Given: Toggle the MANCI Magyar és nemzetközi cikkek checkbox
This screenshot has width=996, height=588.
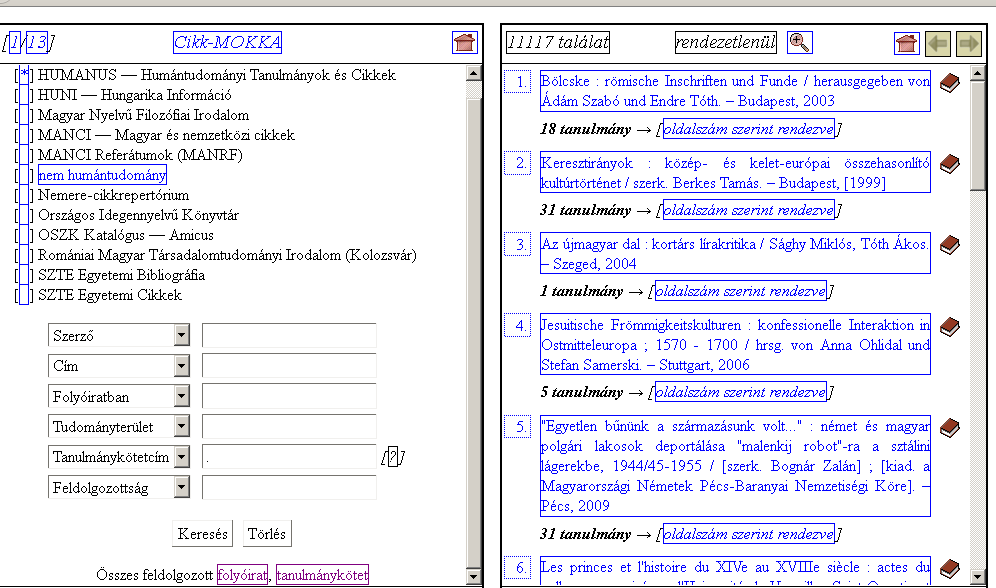Looking at the screenshot, I should pos(24,135).
